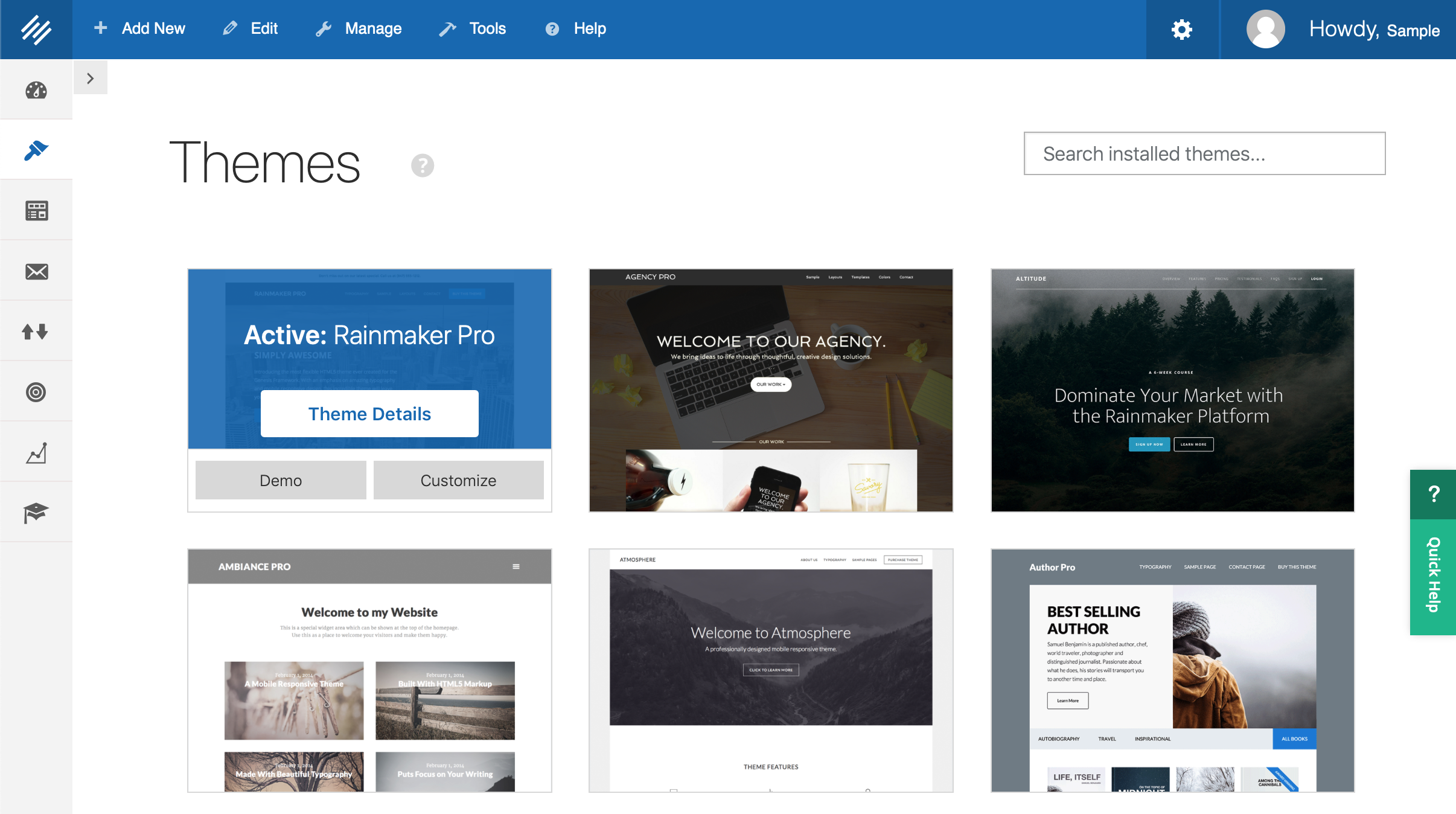This screenshot has width=1456, height=814.
Task: Open the content layout icon in sidebar
Action: pyautogui.click(x=36, y=211)
